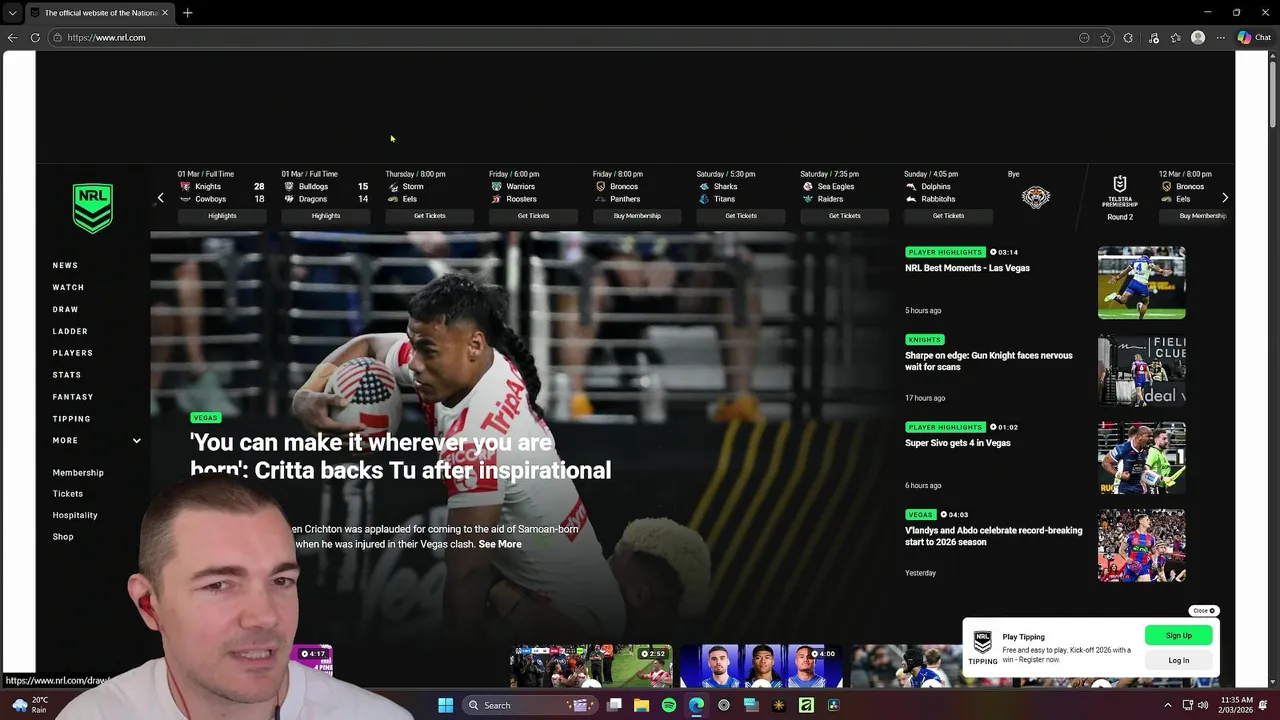Viewport: 1280px width, 720px height.
Task: Open browser extensions puzzle icon
Action: click(x=1128, y=37)
